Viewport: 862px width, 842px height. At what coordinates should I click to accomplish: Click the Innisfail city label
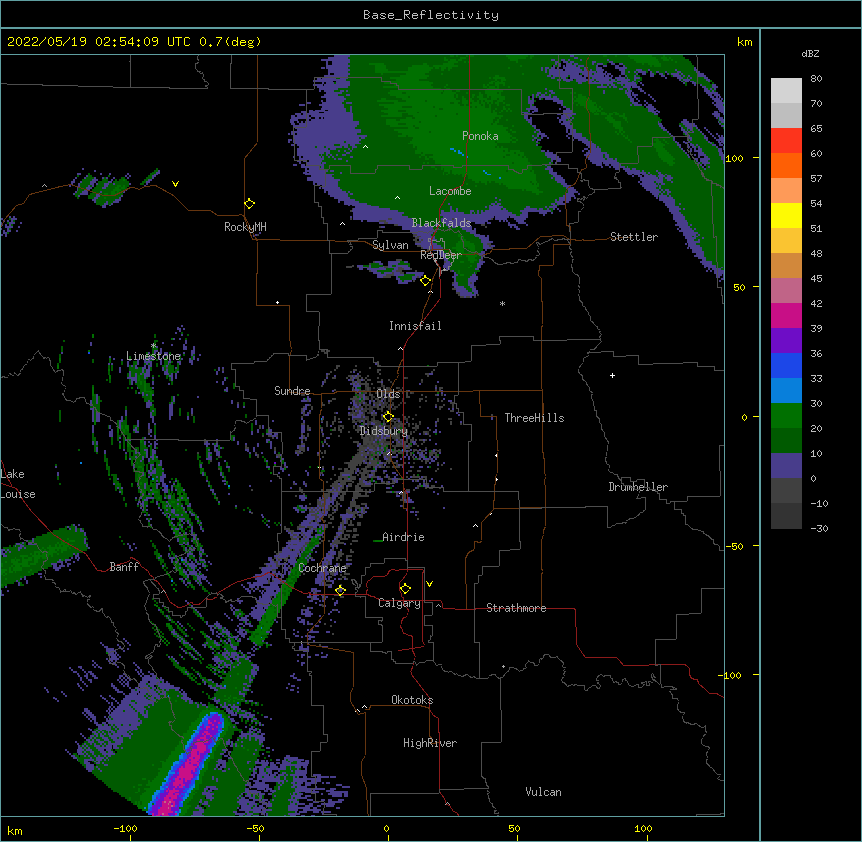coord(415,326)
